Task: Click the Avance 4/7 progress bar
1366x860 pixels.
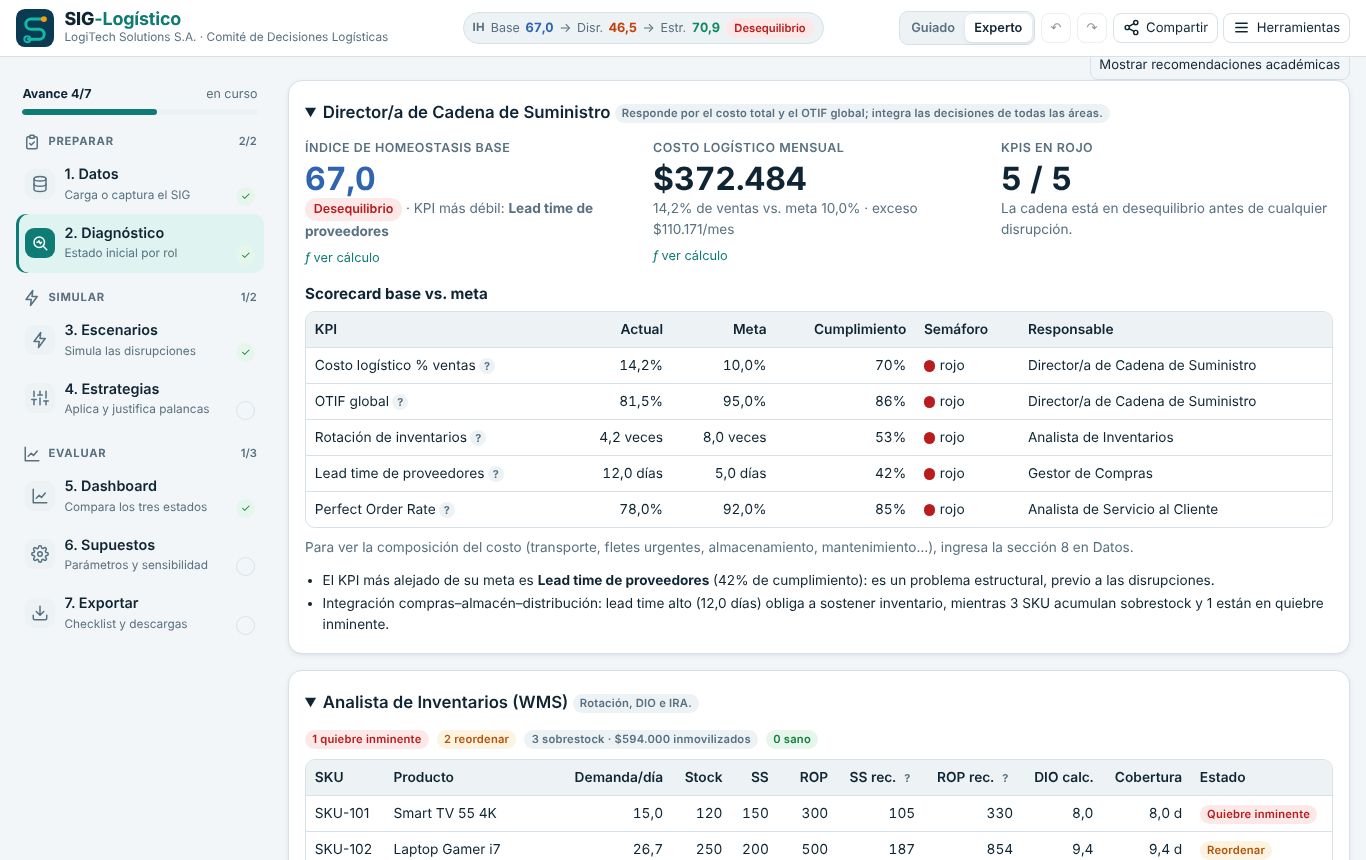Action: (x=140, y=112)
